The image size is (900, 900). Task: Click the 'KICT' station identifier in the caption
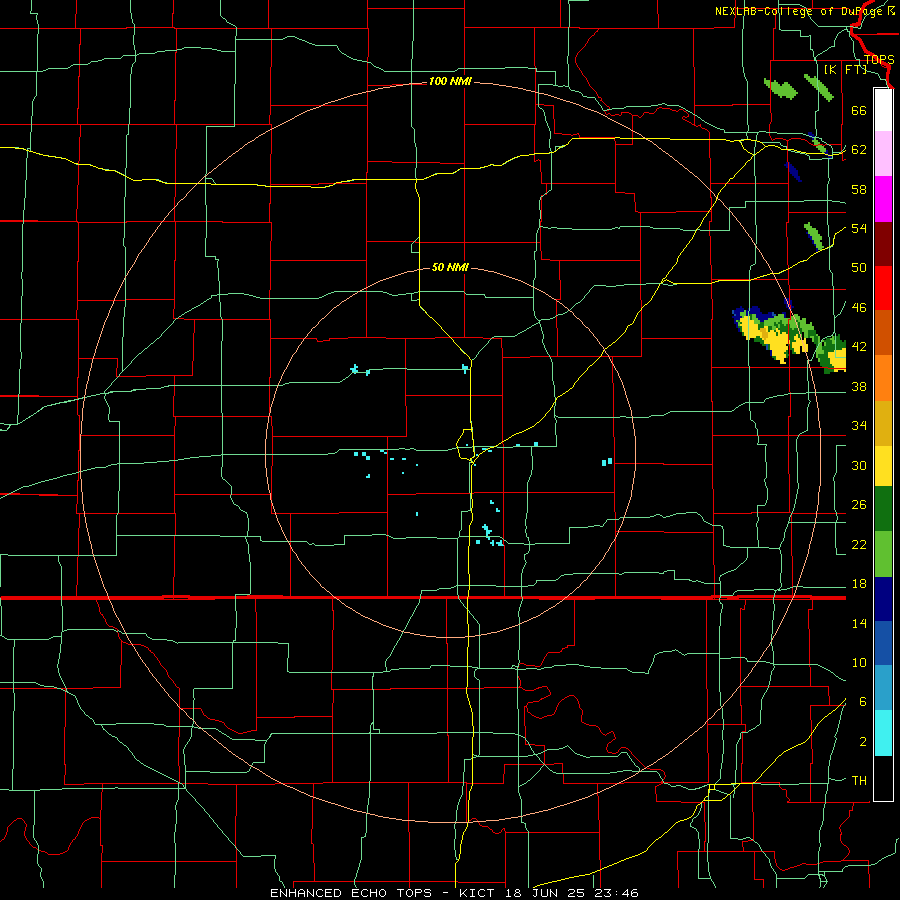pos(479,893)
